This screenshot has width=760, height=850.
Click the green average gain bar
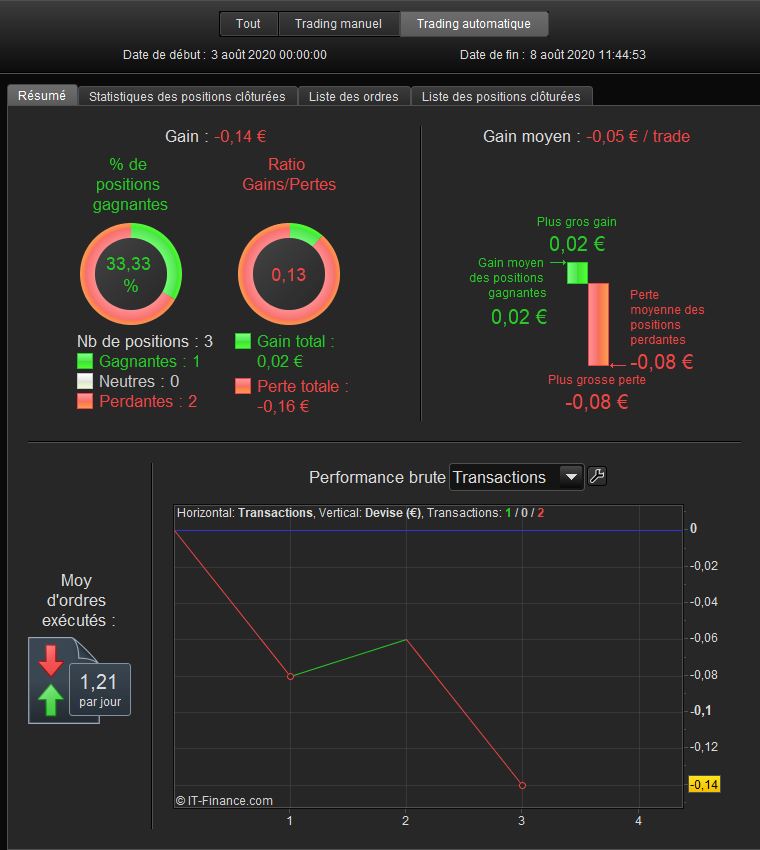pyautogui.click(x=577, y=273)
